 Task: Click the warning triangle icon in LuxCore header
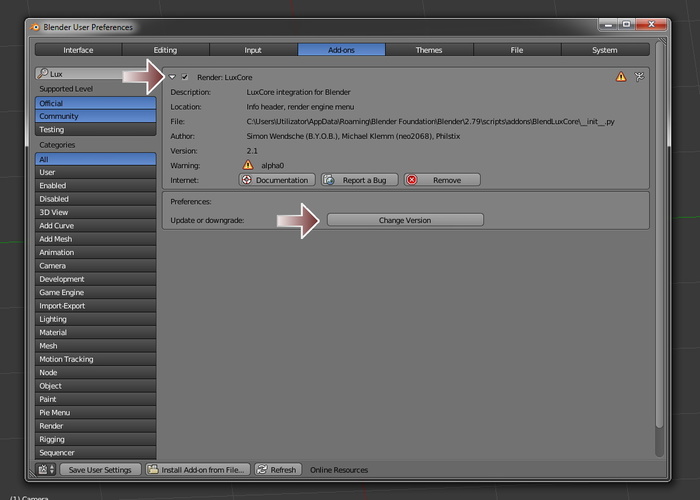click(621, 76)
